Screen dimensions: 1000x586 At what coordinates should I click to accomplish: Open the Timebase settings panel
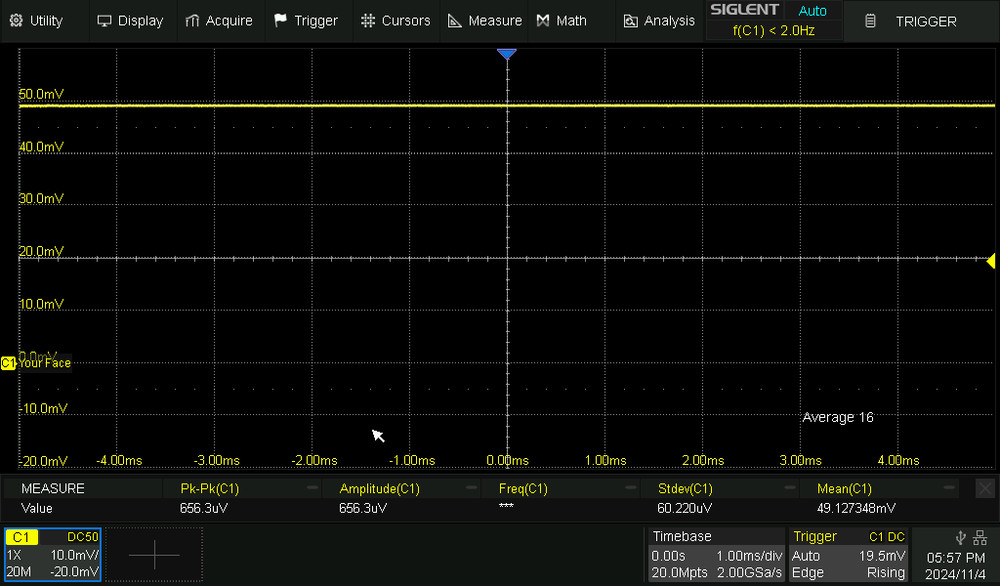tap(716, 554)
